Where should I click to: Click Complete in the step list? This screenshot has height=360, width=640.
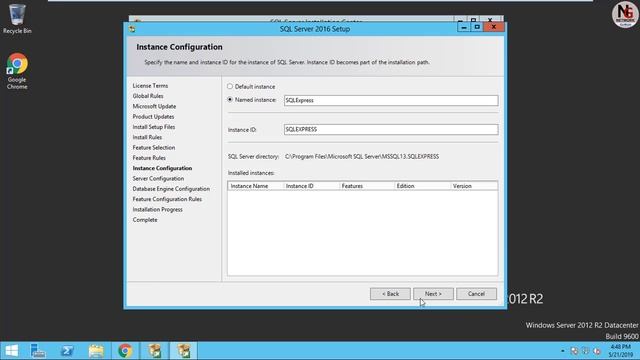click(145, 220)
